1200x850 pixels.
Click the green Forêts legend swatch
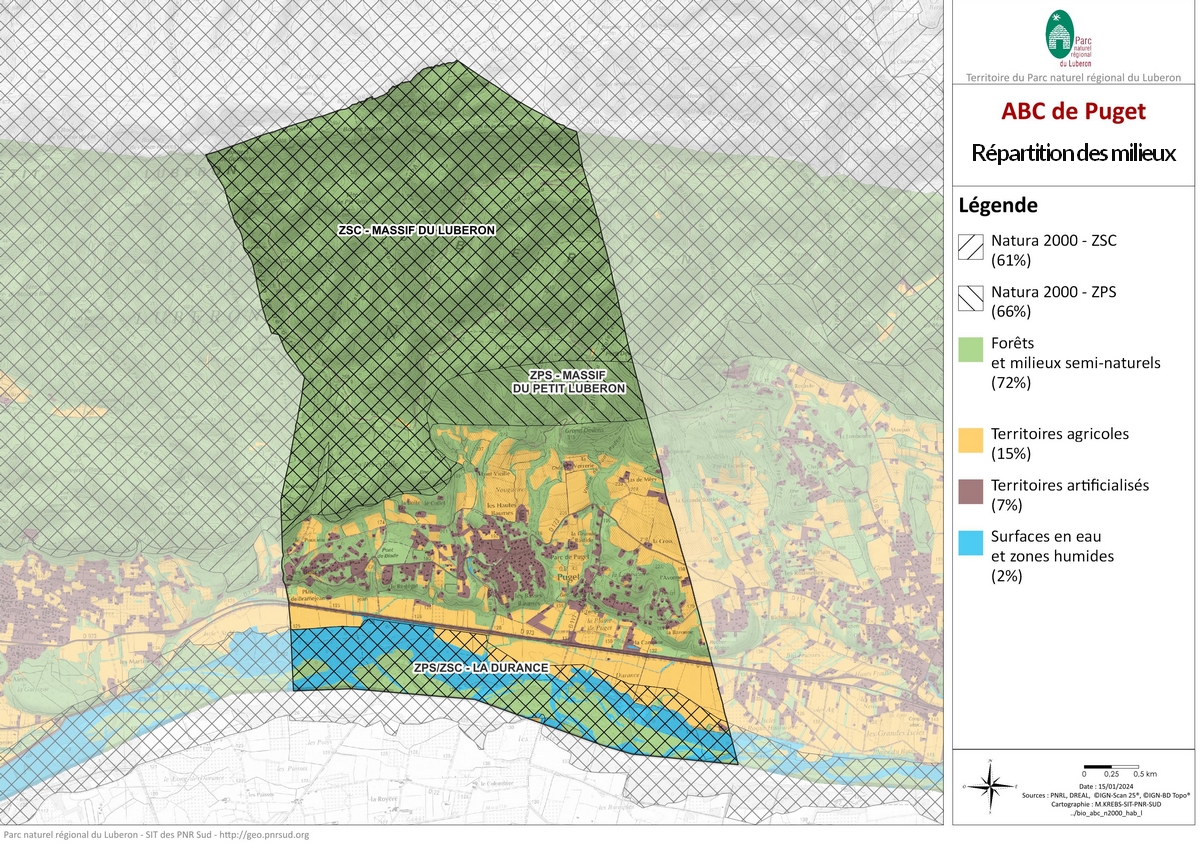point(972,350)
